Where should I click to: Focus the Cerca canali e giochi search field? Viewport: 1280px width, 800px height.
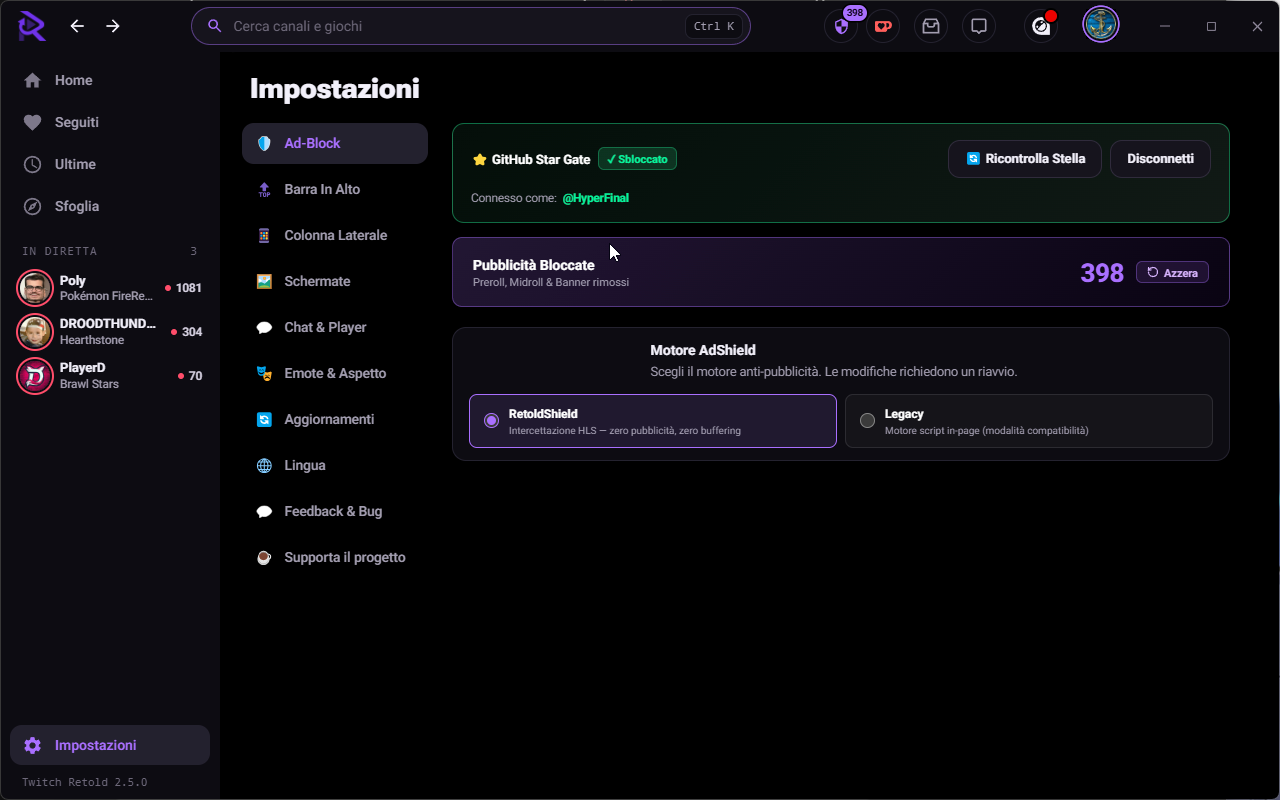point(470,26)
